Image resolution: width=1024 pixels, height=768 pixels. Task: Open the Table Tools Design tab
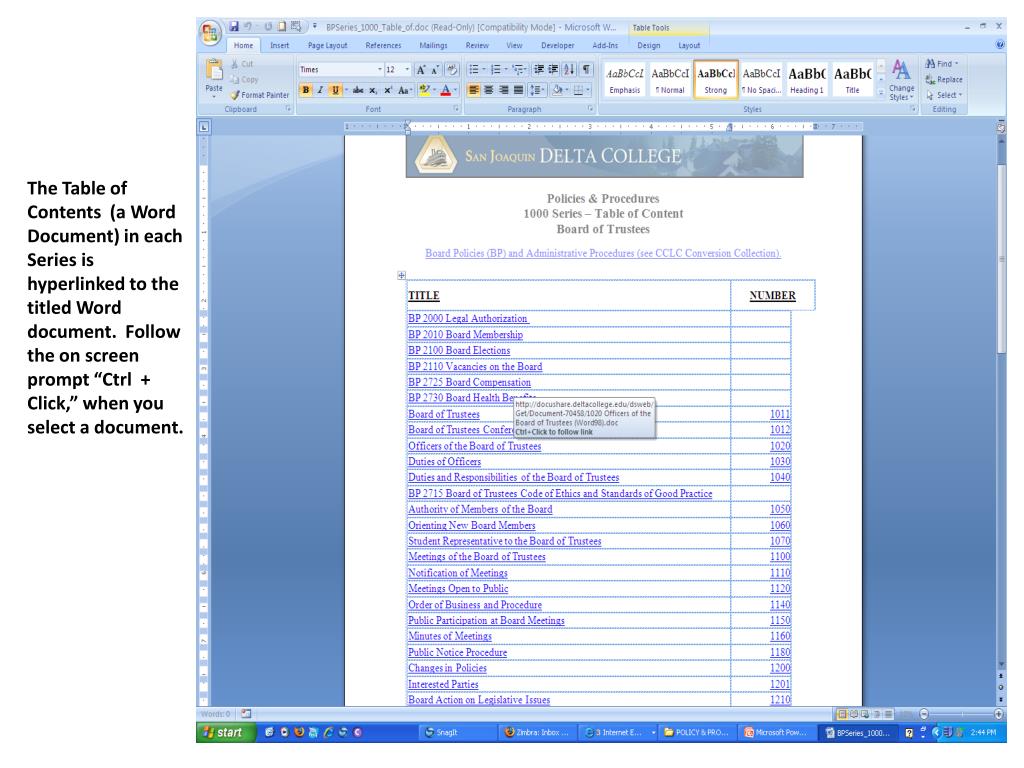point(648,46)
